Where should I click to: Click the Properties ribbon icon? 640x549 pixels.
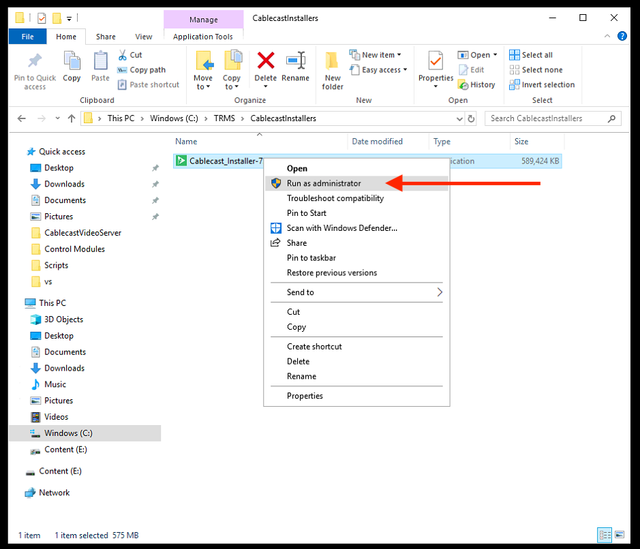(436, 61)
